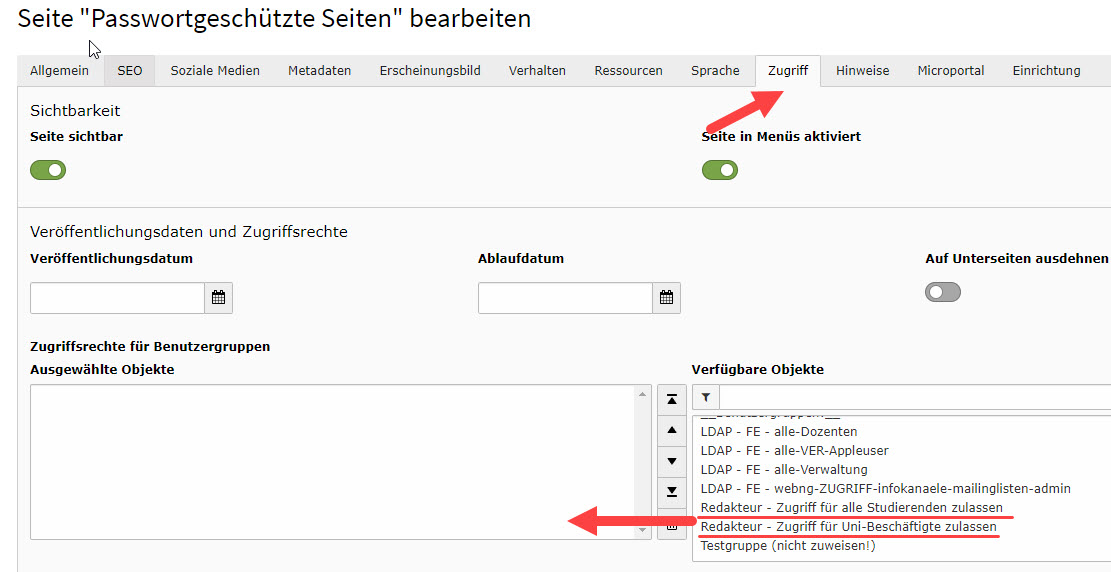The image size is (1111, 572).
Task: Switch to the Zugriff tab
Action: 788,71
